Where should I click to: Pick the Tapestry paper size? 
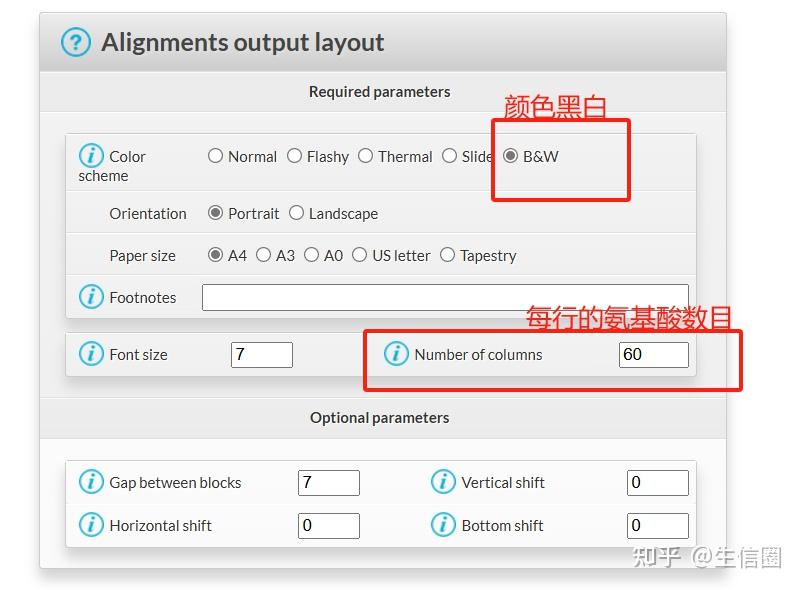click(x=447, y=255)
